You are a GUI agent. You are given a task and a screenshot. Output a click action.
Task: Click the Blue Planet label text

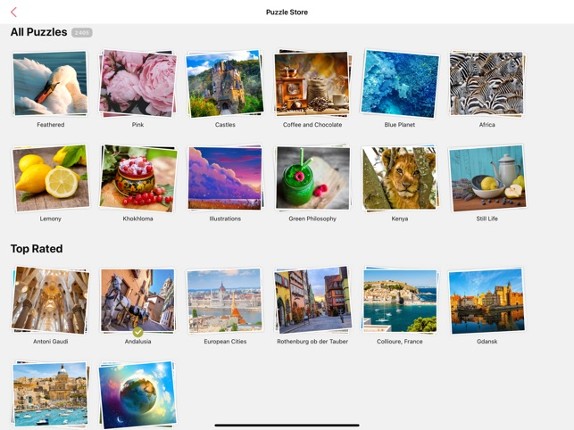coord(400,125)
